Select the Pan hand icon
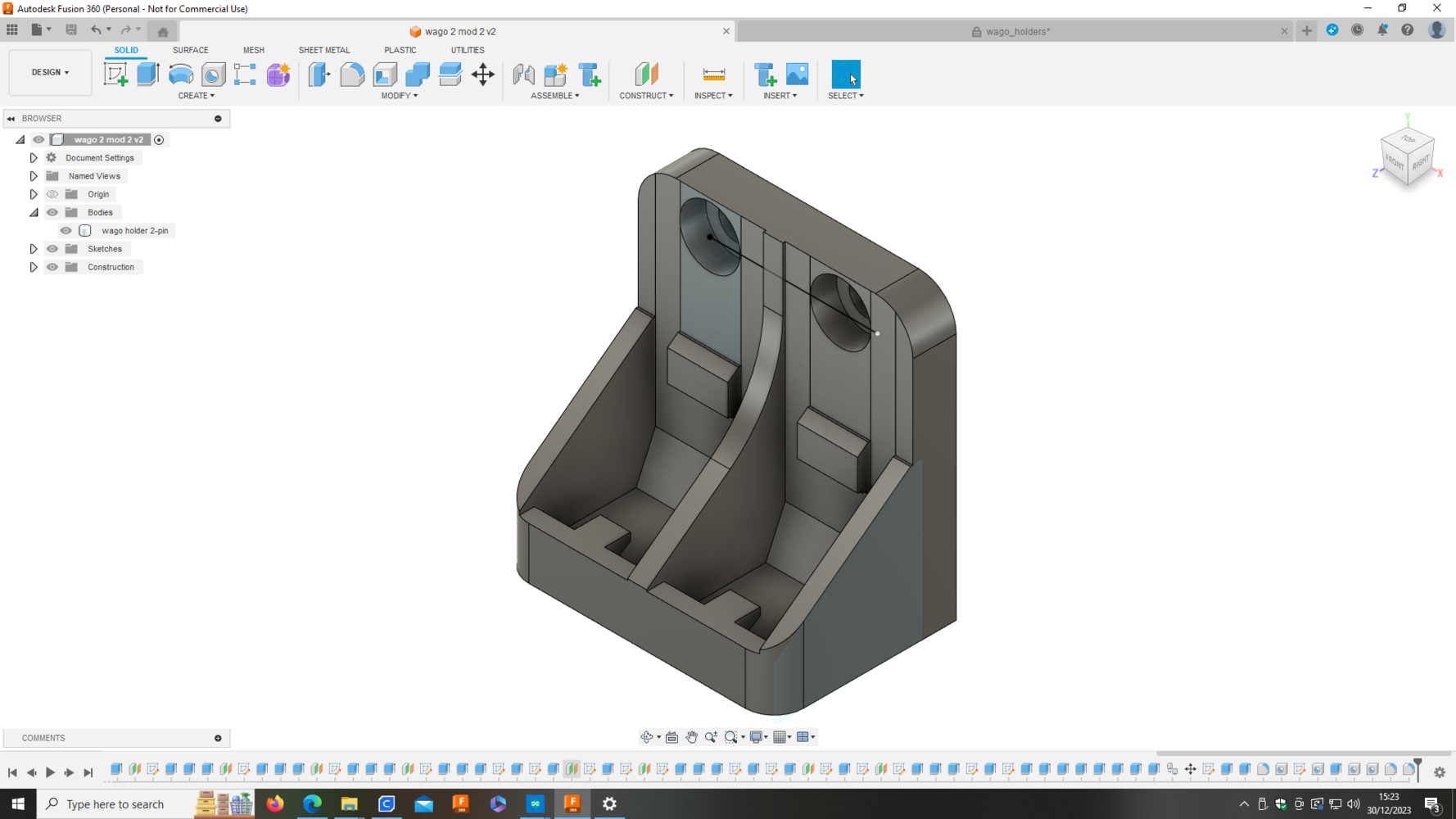Image resolution: width=1456 pixels, height=819 pixels. [692, 737]
